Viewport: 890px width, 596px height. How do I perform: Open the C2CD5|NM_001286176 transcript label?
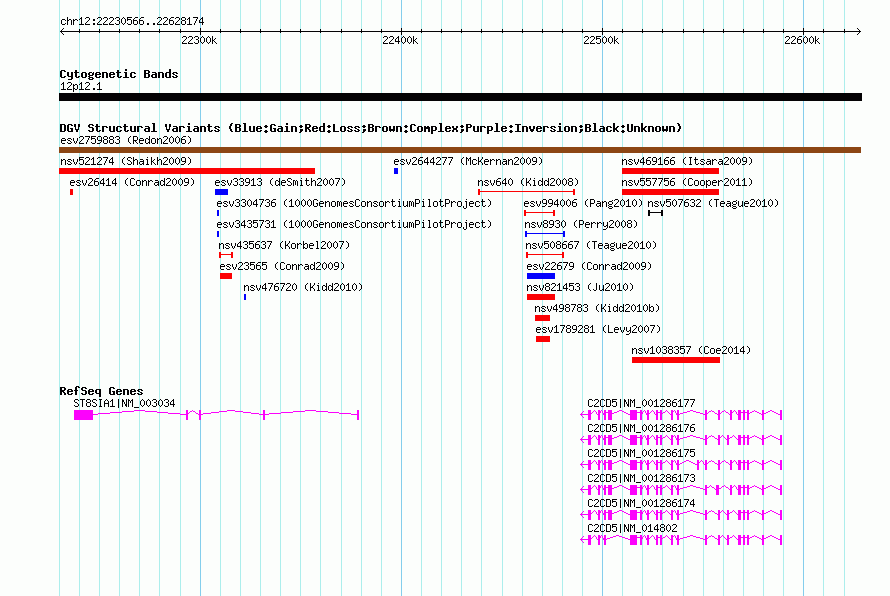[x=641, y=429]
